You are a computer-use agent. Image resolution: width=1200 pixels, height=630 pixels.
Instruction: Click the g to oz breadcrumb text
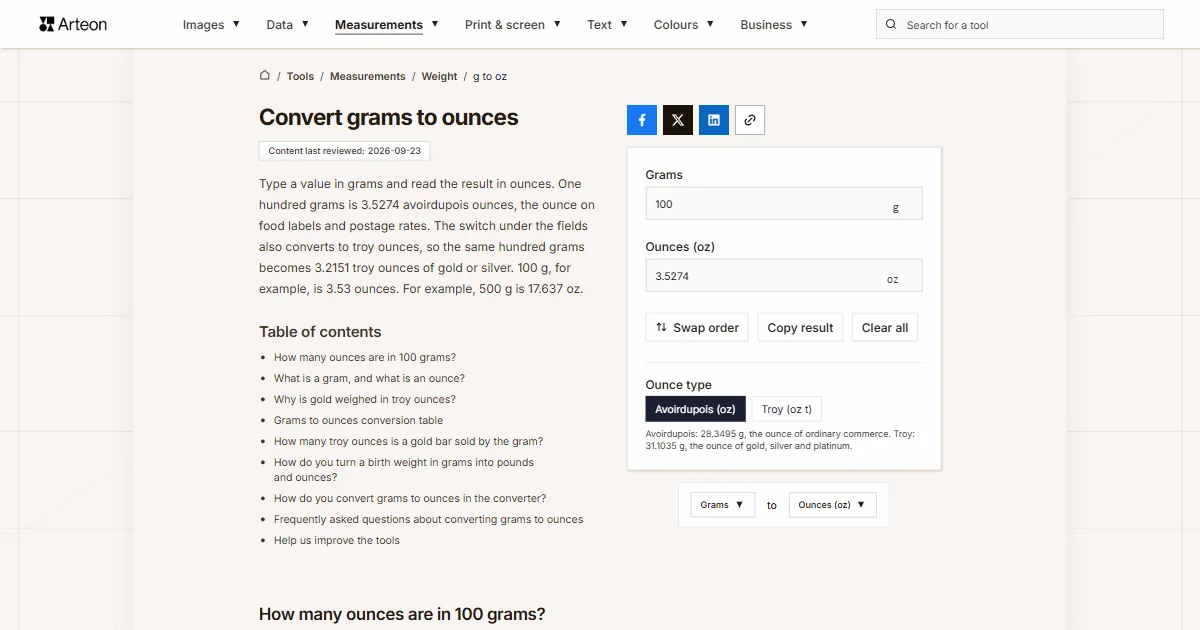[490, 76]
